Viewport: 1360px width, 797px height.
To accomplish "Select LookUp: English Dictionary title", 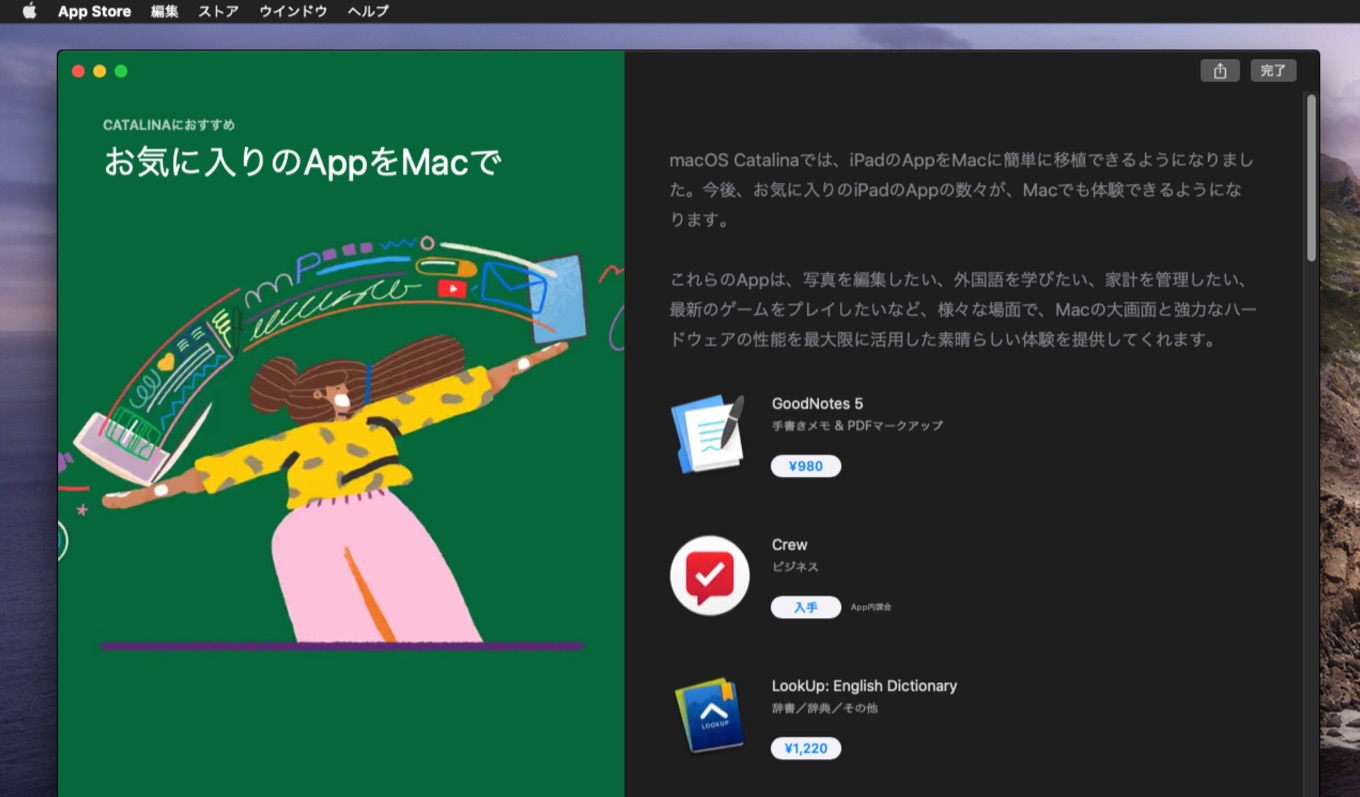I will coord(864,686).
